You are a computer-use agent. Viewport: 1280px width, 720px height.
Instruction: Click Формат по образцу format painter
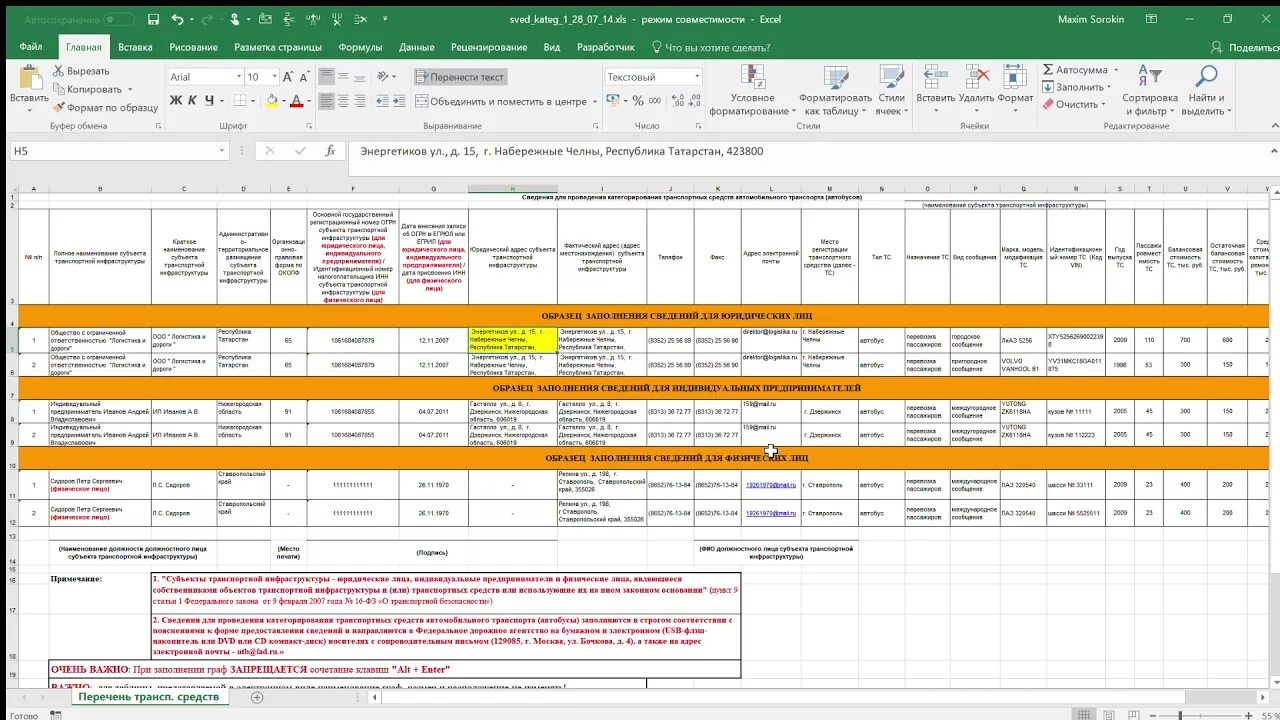[x=104, y=107]
